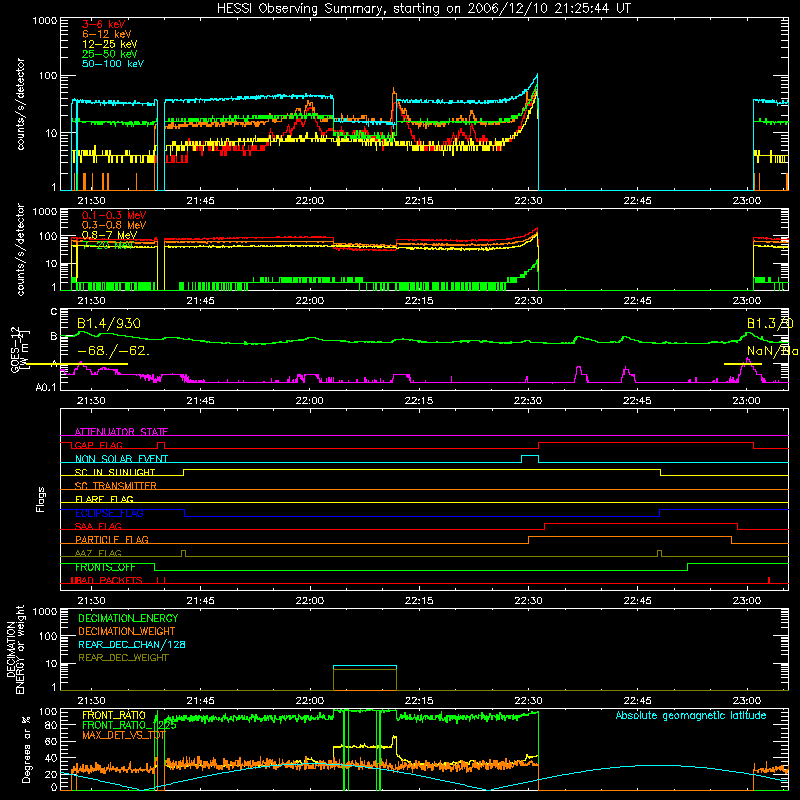Viewport: 800px width, 800px height.
Task: Select the BAD_PACKETS flag label
Action: click(x=107, y=581)
